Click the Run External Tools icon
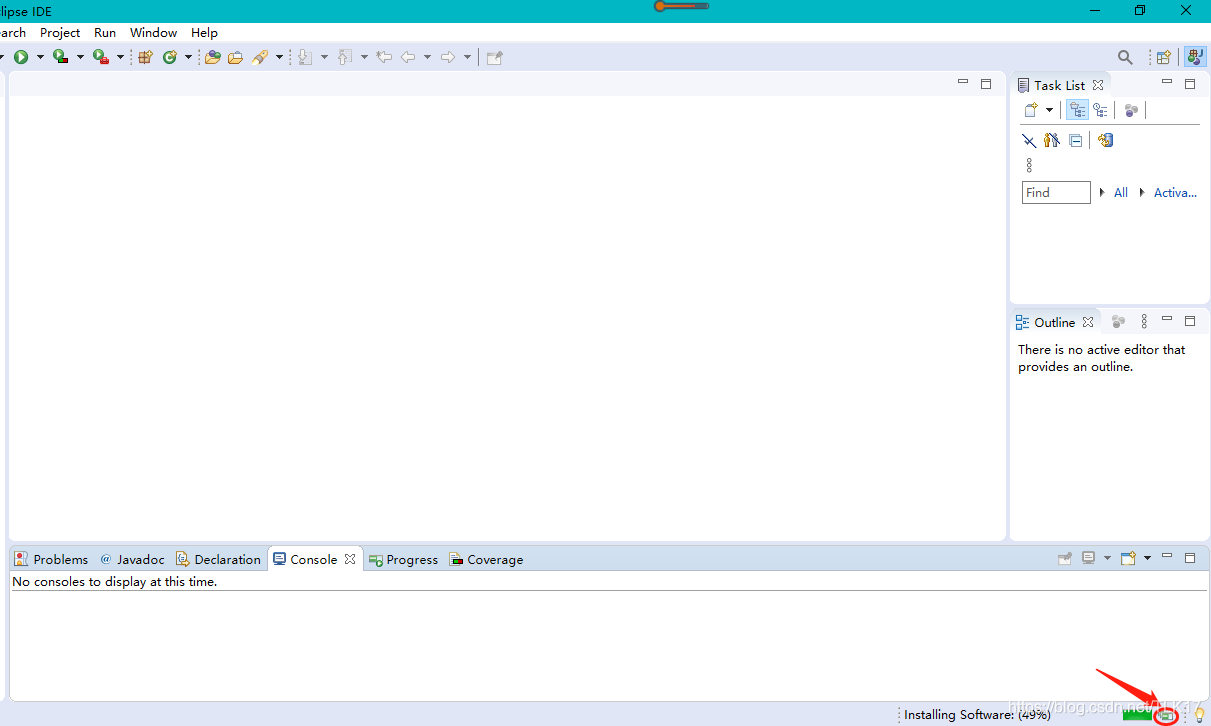Image resolution: width=1211 pixels, height=726 pixels. [x=100, y=57]
